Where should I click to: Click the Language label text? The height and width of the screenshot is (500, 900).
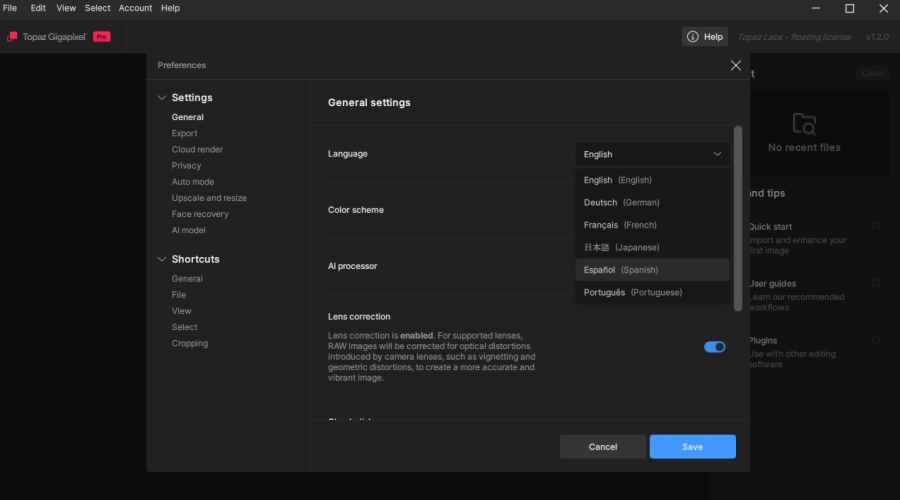coord(348,154)
